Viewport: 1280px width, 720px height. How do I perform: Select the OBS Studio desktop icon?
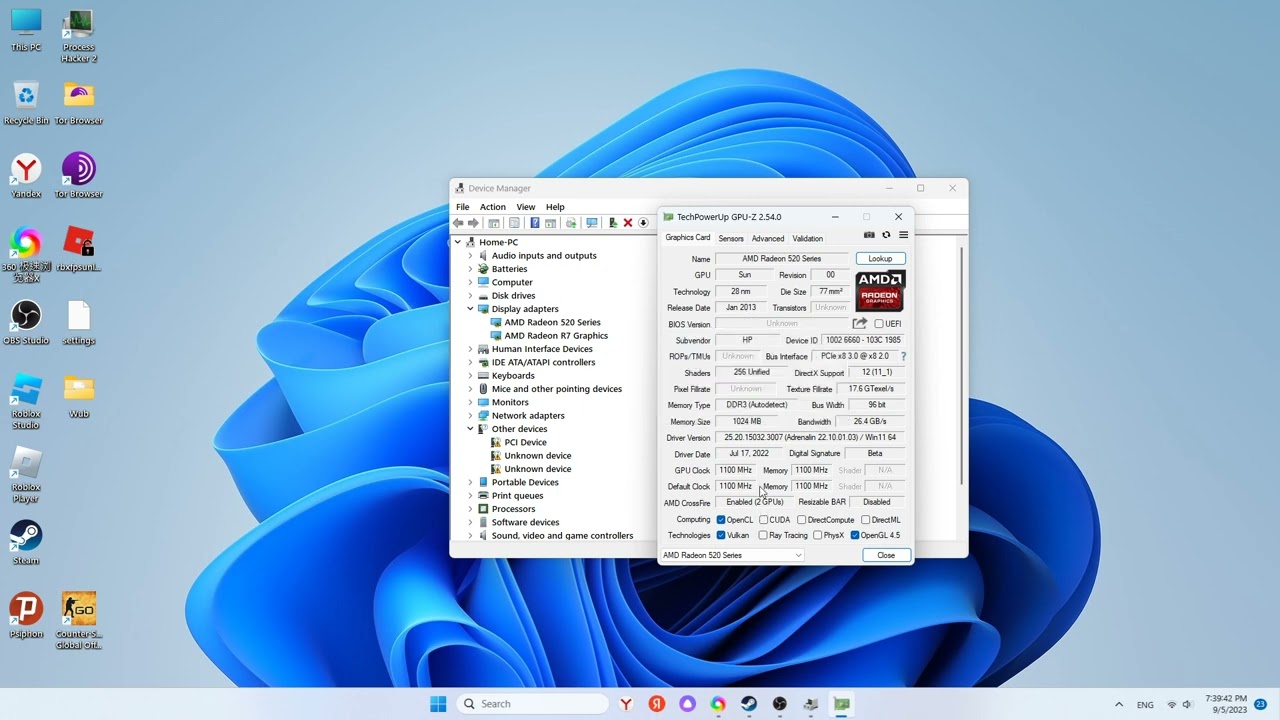[26, 323]
